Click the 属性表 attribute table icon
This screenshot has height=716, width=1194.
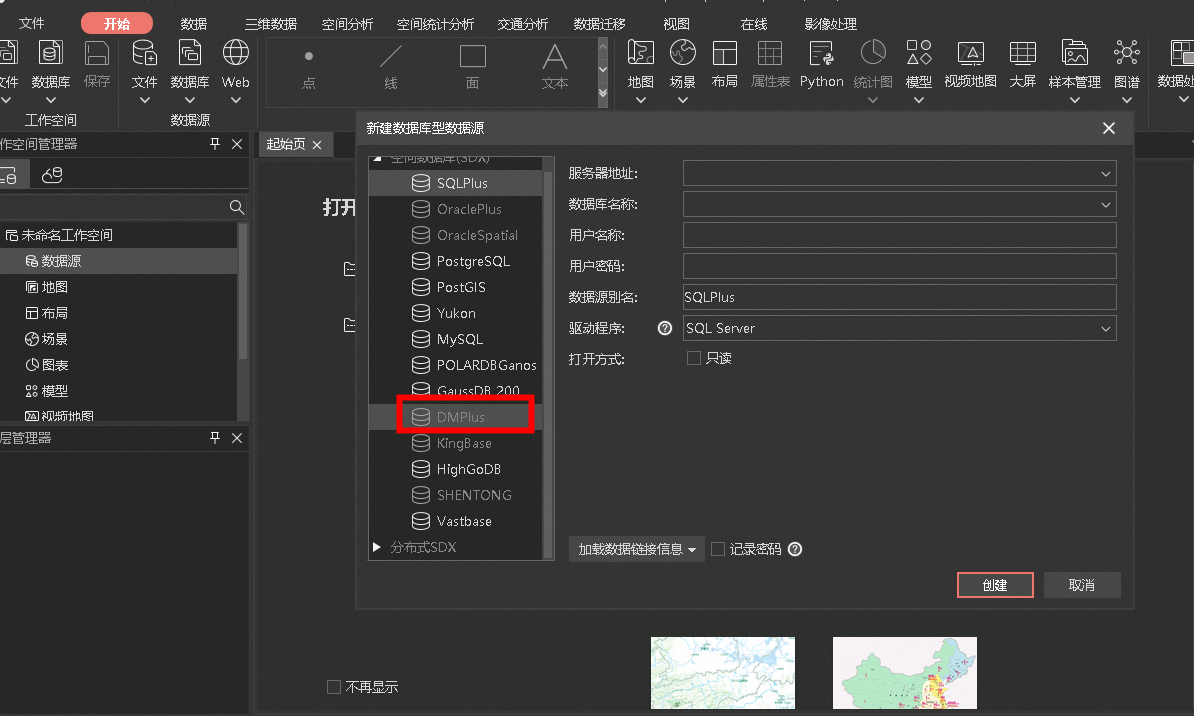click(770, 53)
